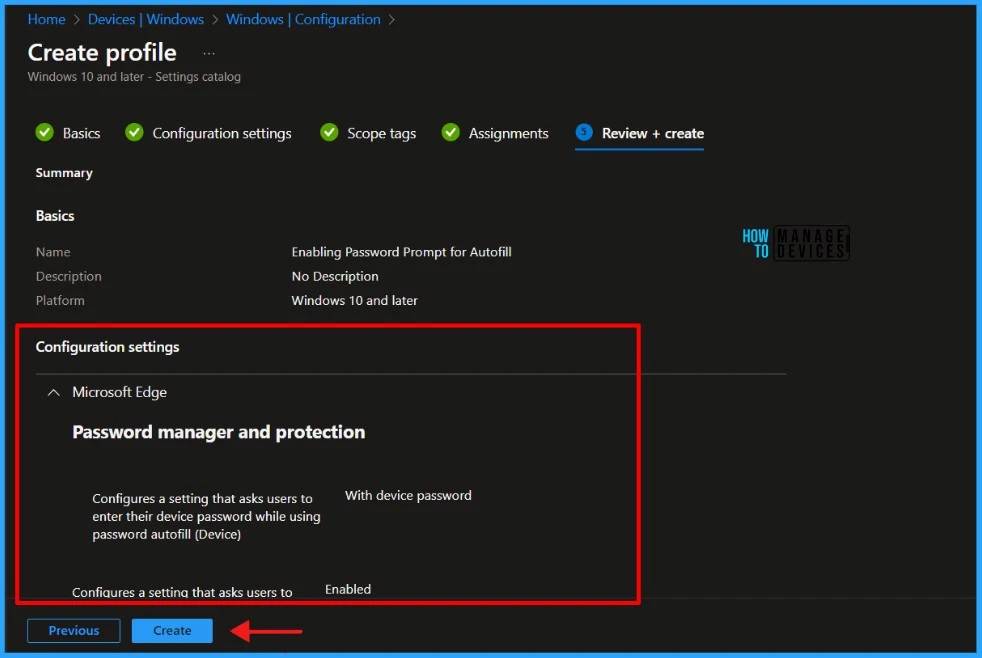Open Windows | Configuration breadcrumb

click(303, 19)
